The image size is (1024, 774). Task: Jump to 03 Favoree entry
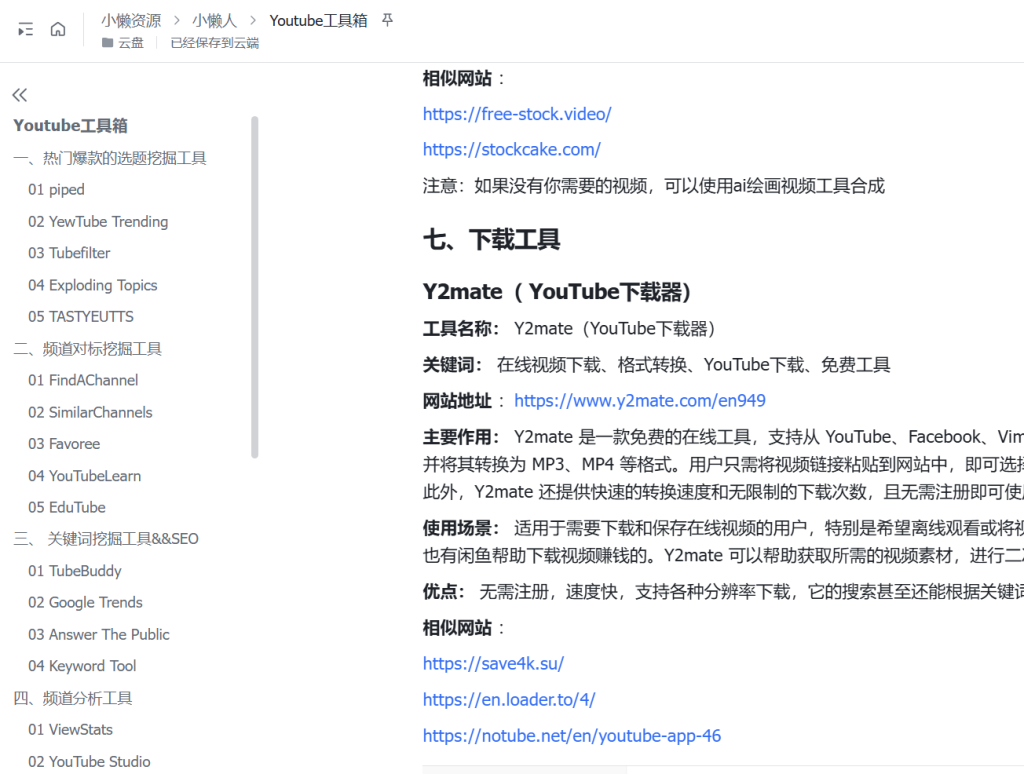(x=64, y=443)
